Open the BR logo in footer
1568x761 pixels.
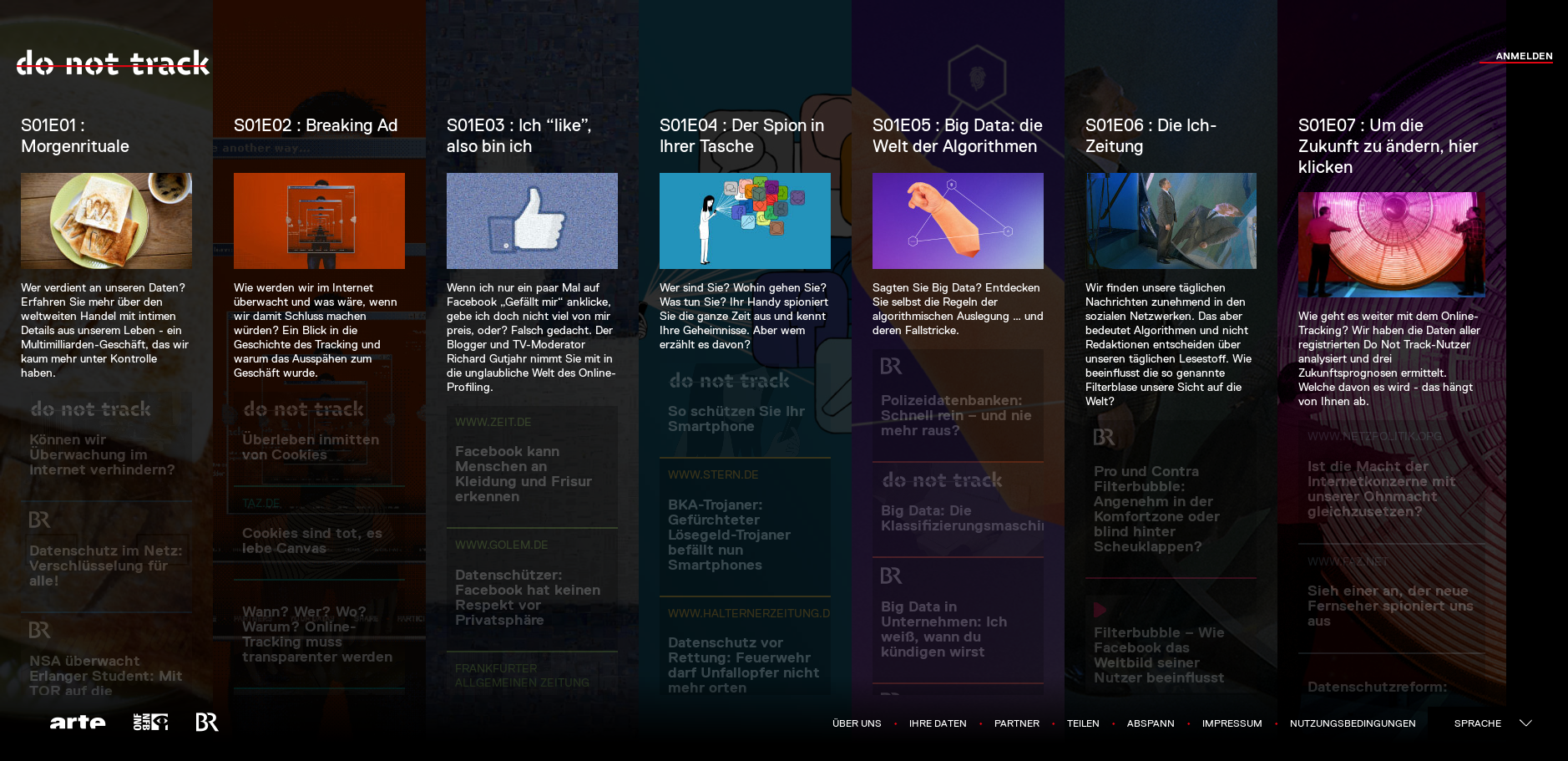[x=206, y=723]
